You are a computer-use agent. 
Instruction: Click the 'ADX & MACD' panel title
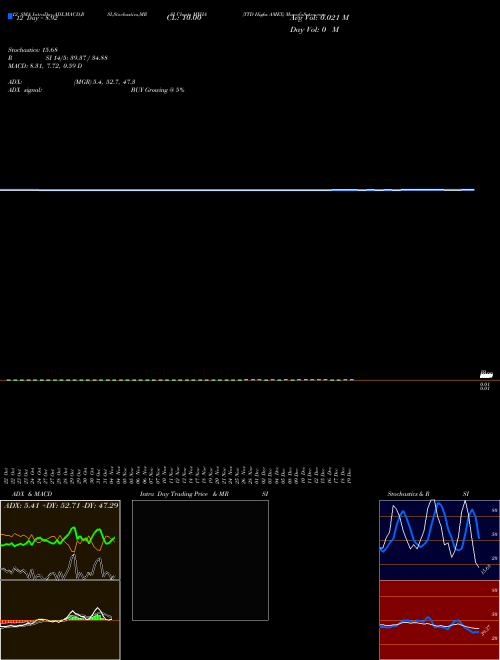point(32,494)
